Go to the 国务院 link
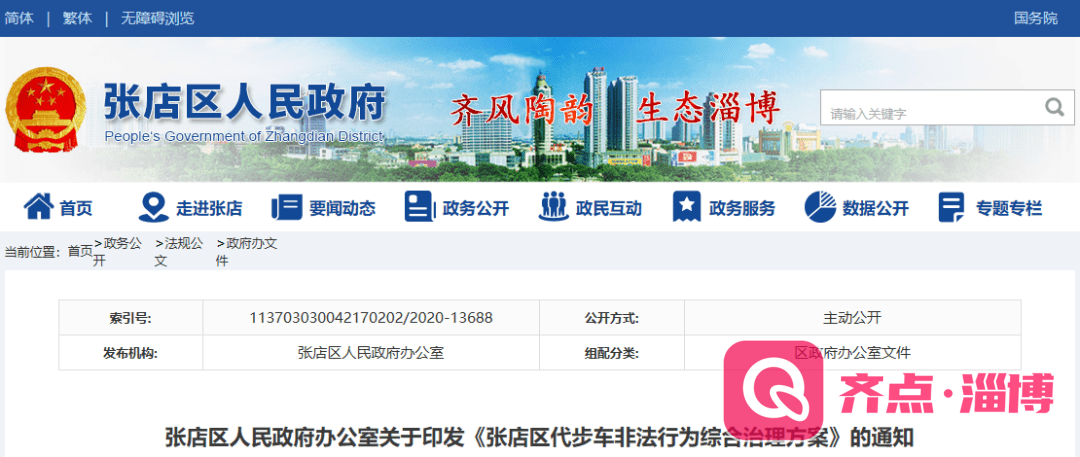 click(1035, 18)
